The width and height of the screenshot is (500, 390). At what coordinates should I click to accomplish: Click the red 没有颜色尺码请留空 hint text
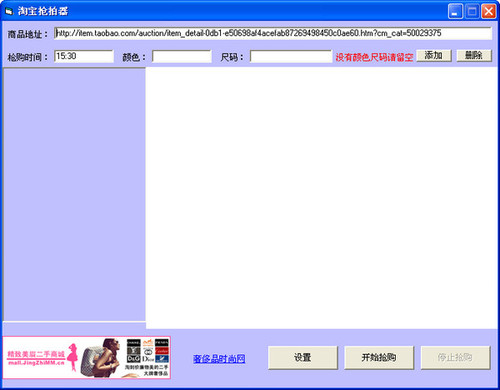tap(374, 57)
